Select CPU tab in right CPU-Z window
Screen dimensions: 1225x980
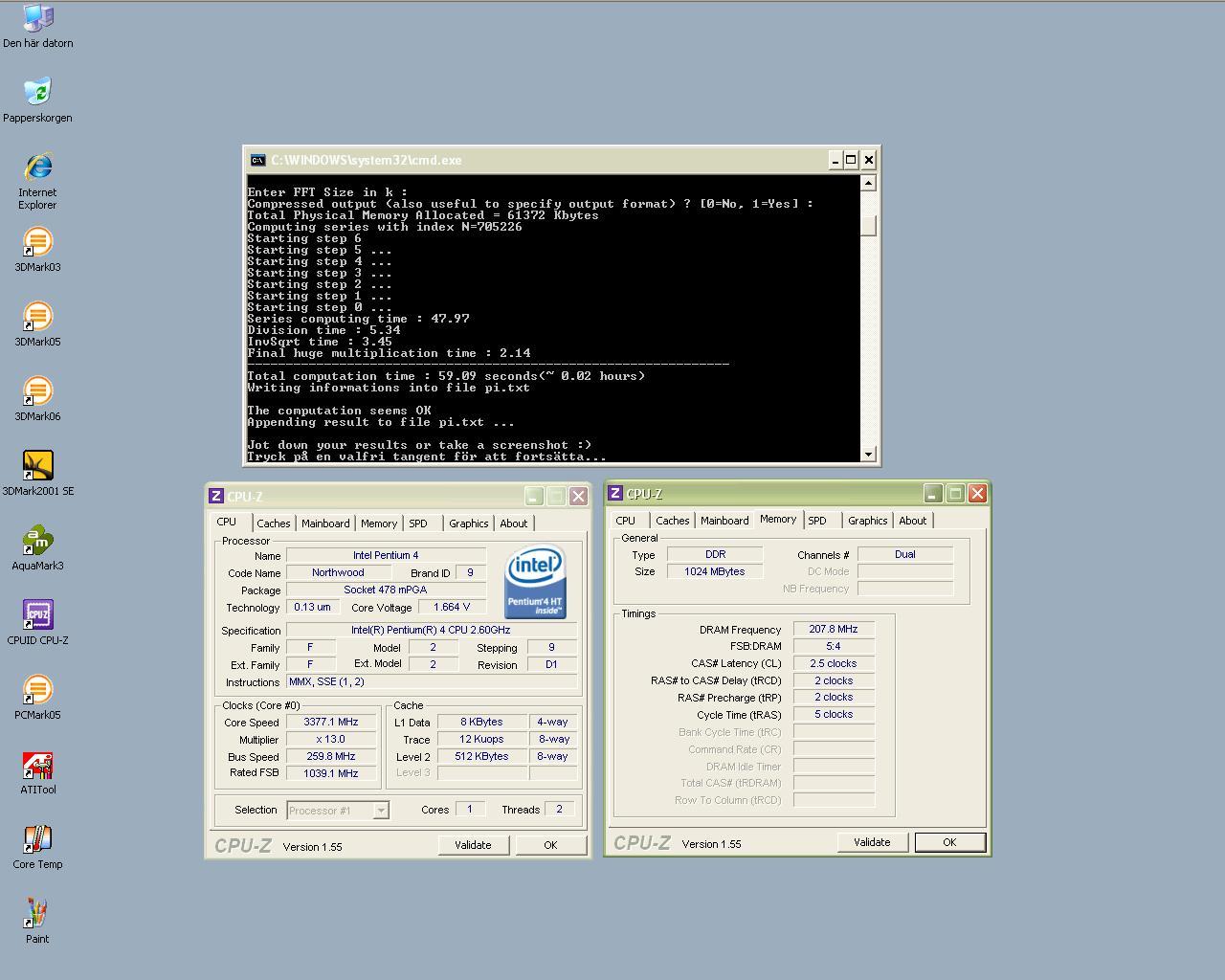pos(625,521)
